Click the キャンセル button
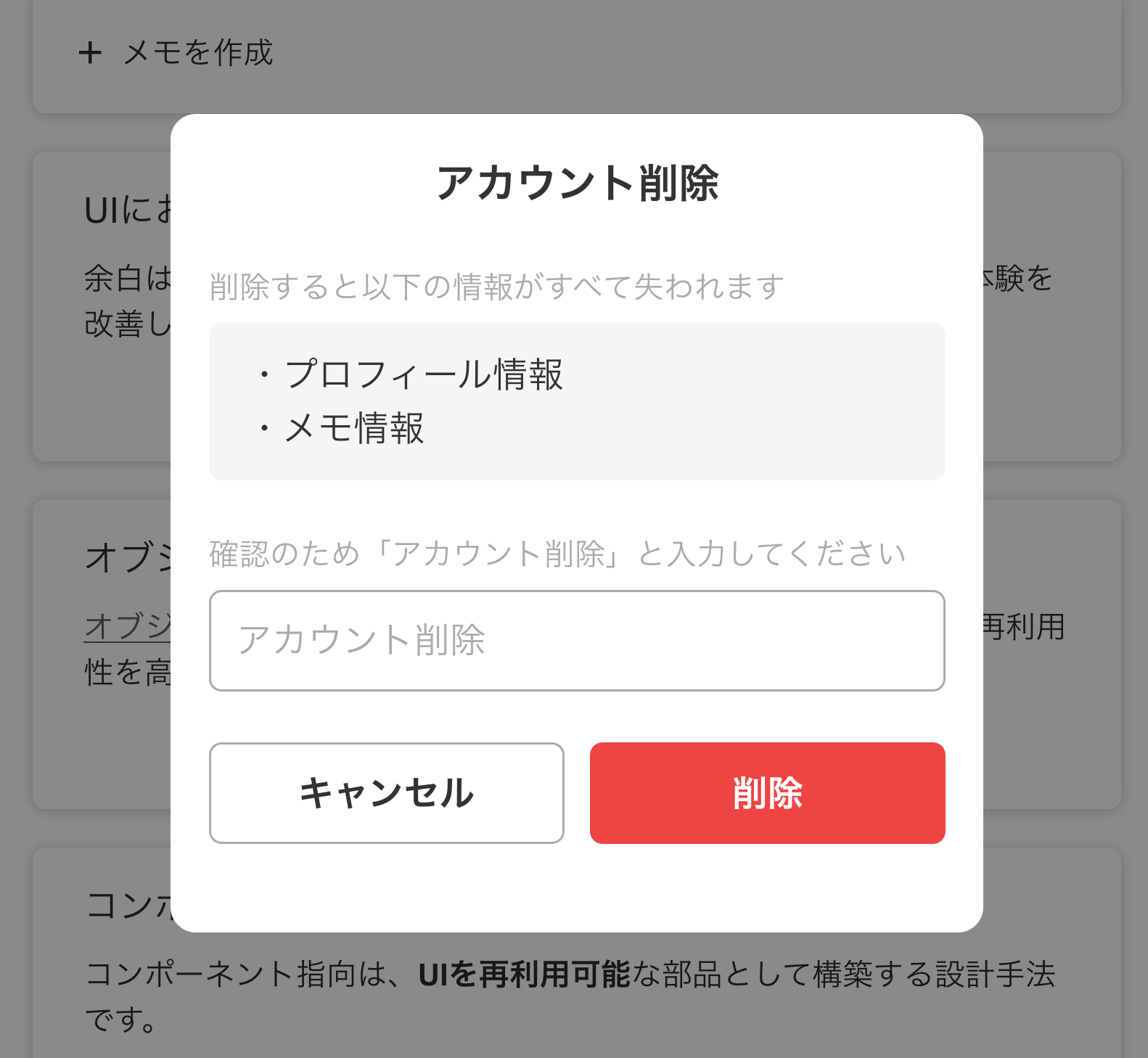Viewport: 1148px width, 1058px height. click(386, 792)
